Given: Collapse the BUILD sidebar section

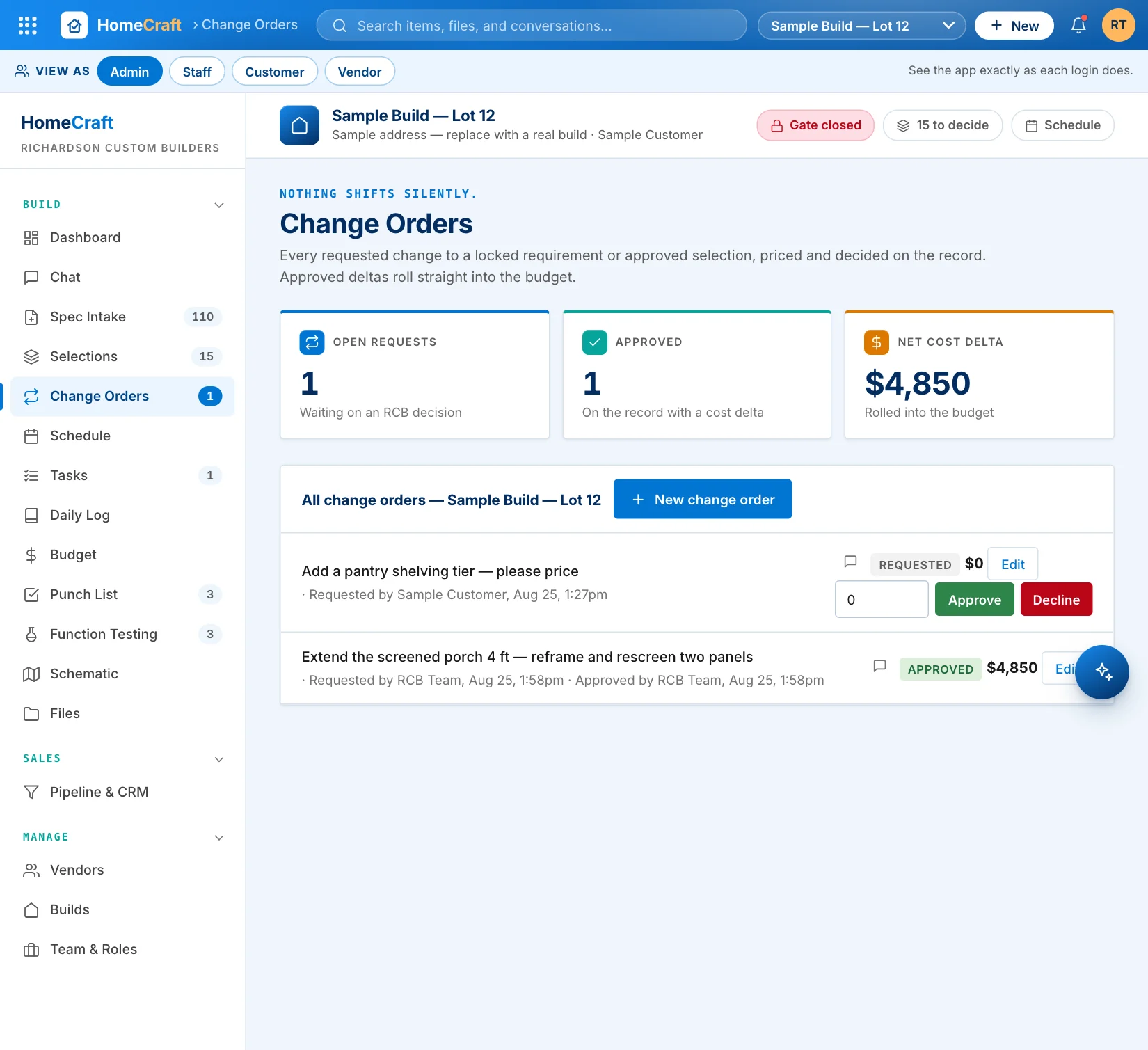Looking at the screenshot, I should click(x=219, y=205).
